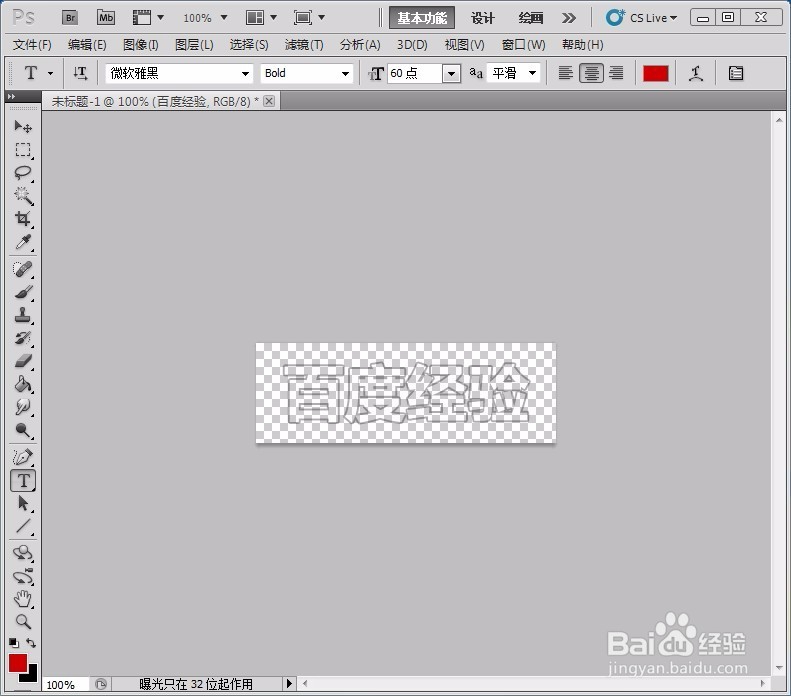Click the font size field showing 60 点
This screenshot has height=696, width=791.
coord(415,74)
